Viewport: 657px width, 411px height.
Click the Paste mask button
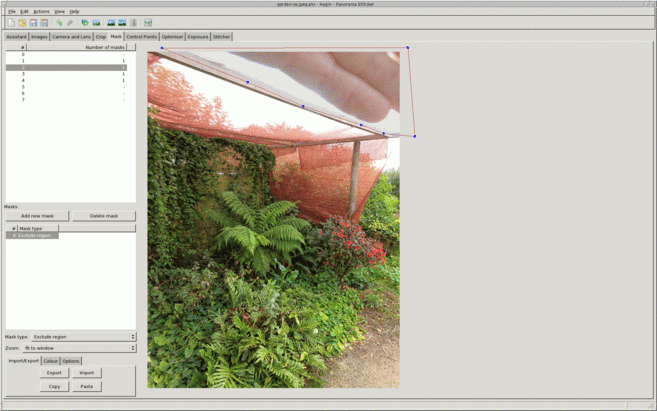point(87,387)
